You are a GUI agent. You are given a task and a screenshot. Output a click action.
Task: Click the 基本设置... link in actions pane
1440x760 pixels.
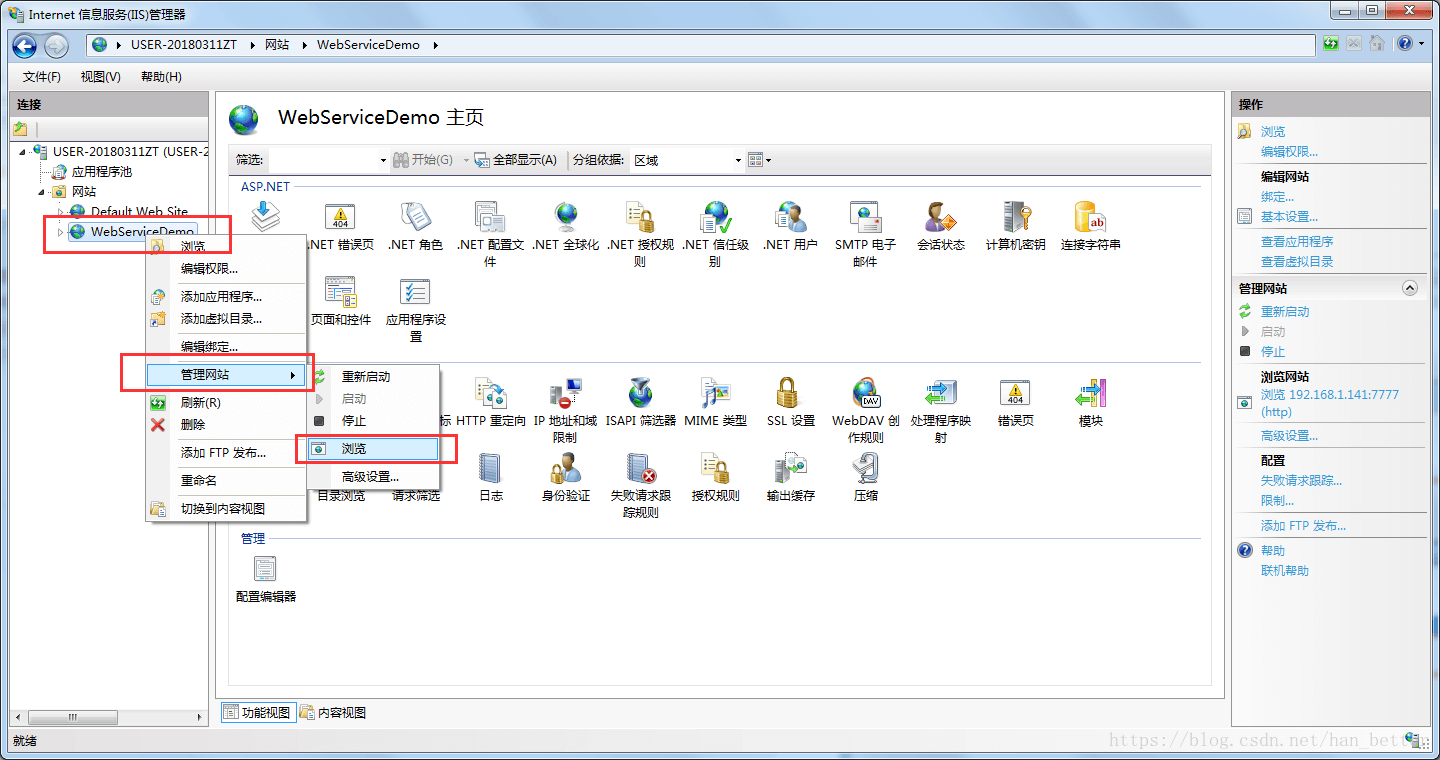(x=1289, y=217)
